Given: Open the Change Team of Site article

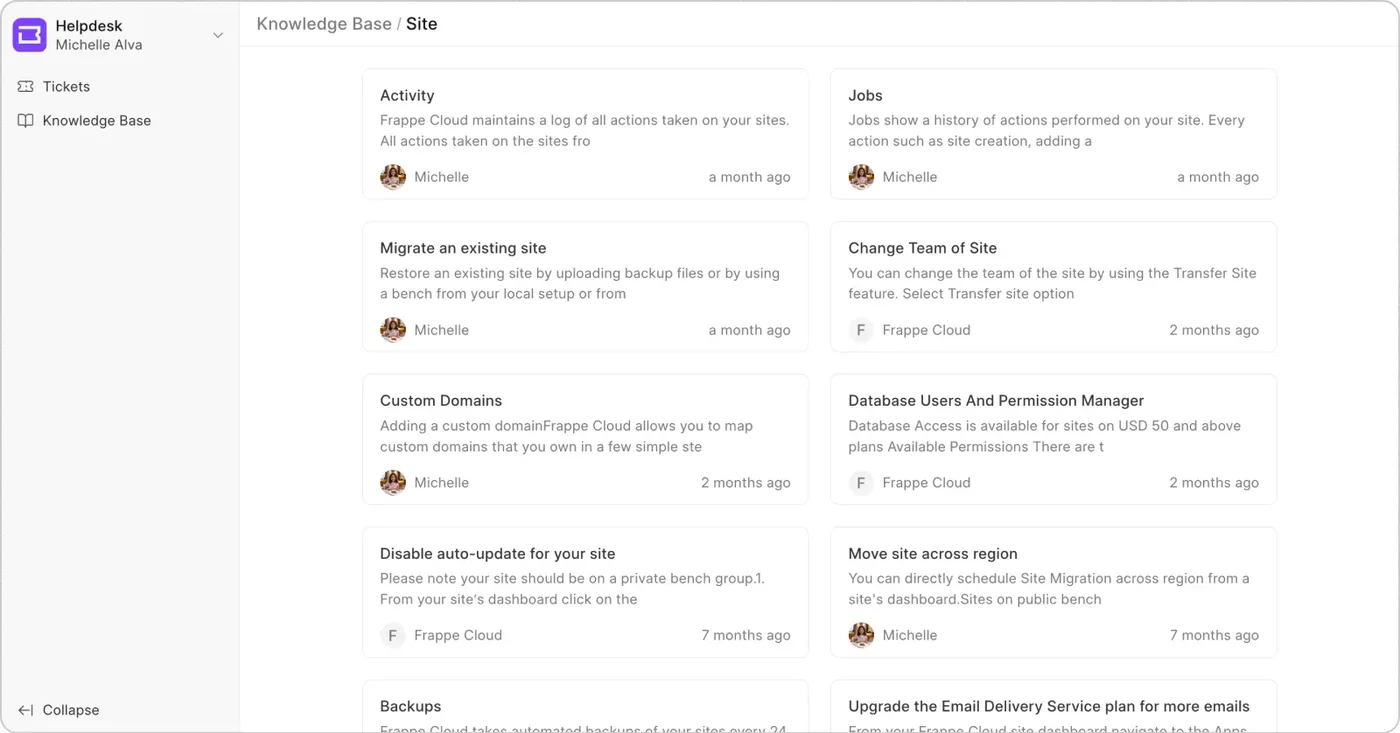Looking at the screenshot, I should (1053, 287).
